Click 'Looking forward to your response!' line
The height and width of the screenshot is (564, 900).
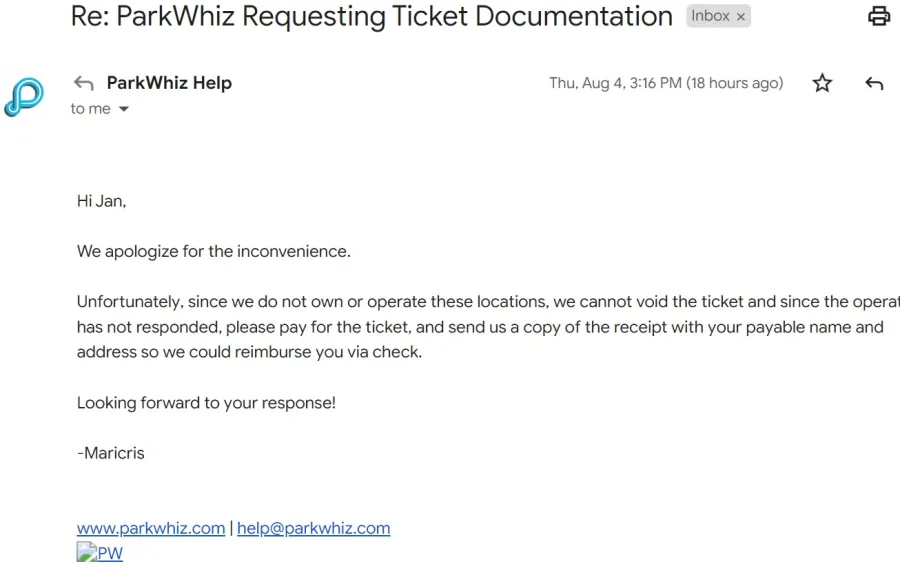pos(206,403)
